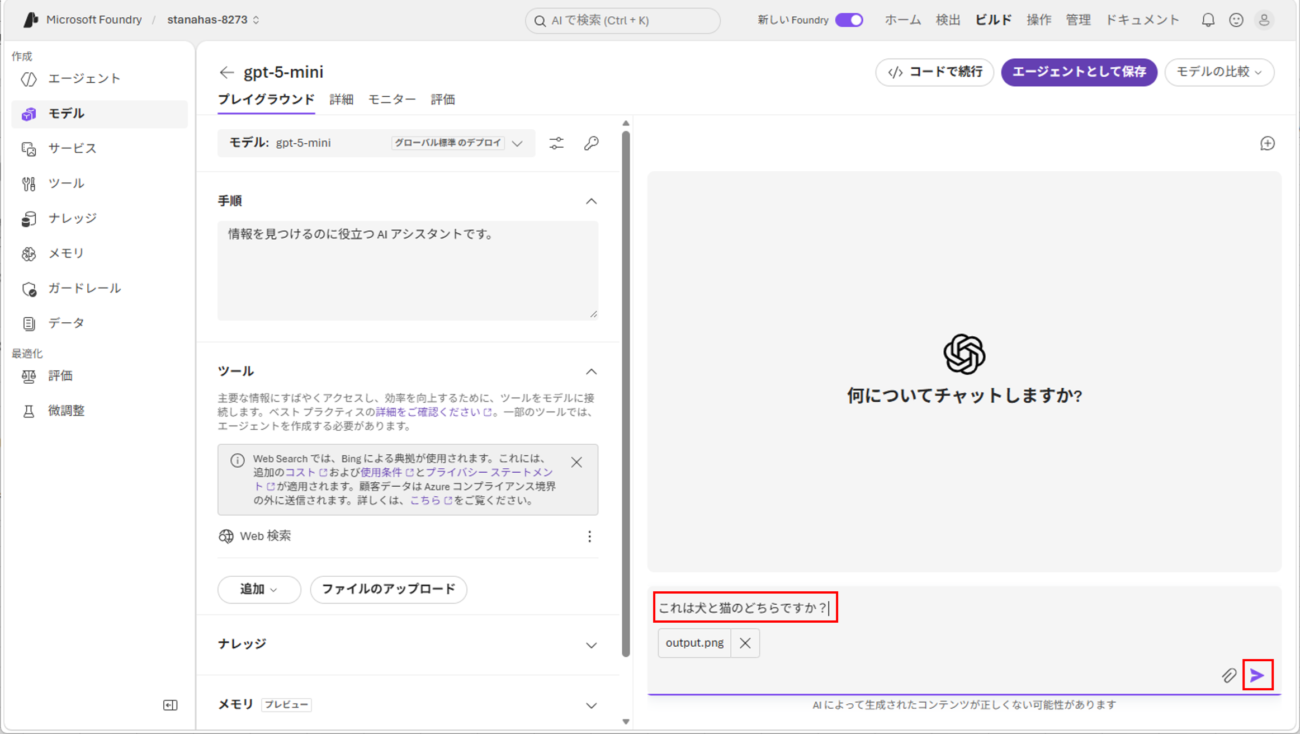Open model parameter settings sliders icon
Viewport: 1300px width, 734px height.
(557, 143)
